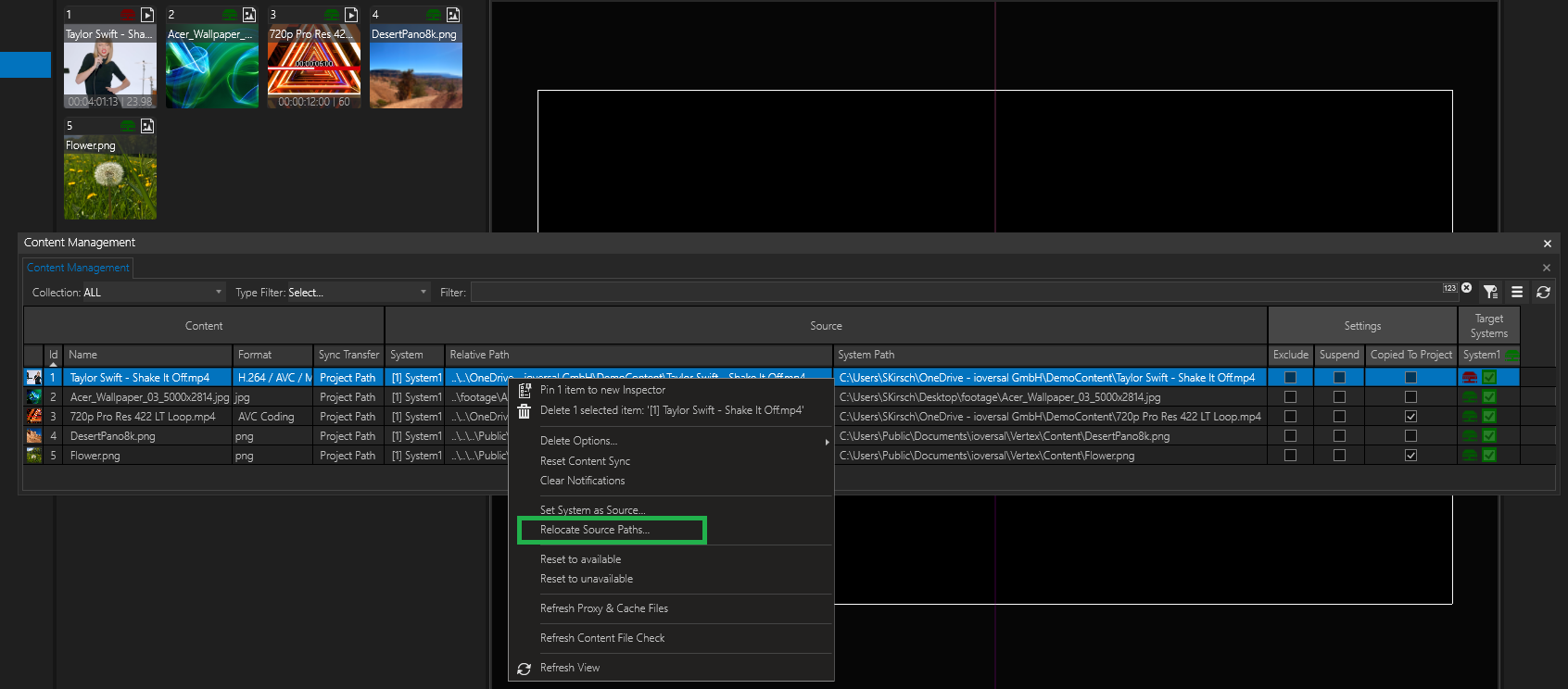
Task: Click the trash icon beside Delete 1 selected item
Action: pos(525,411)
